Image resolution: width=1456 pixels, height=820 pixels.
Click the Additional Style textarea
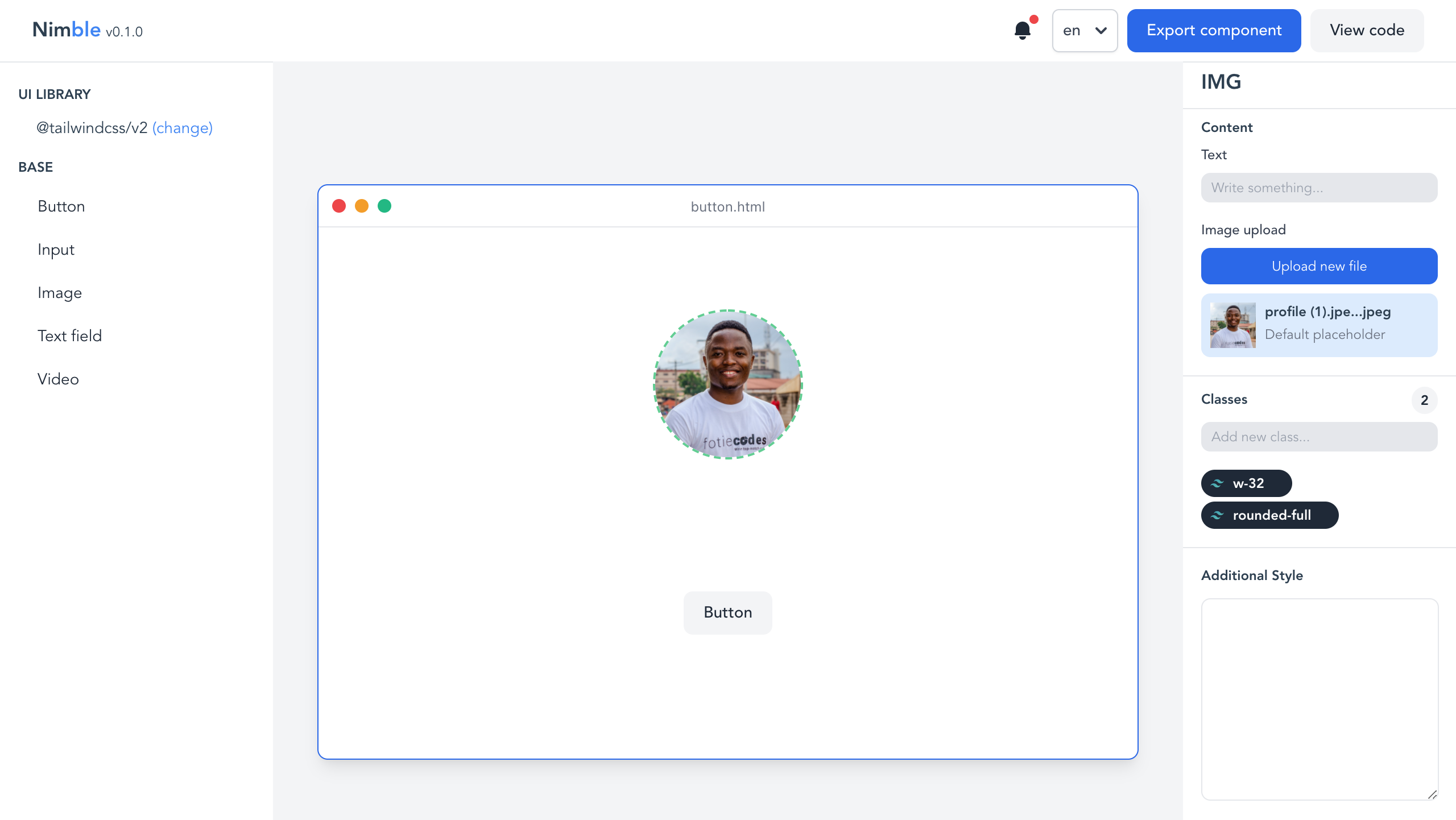pos(1319,699)
